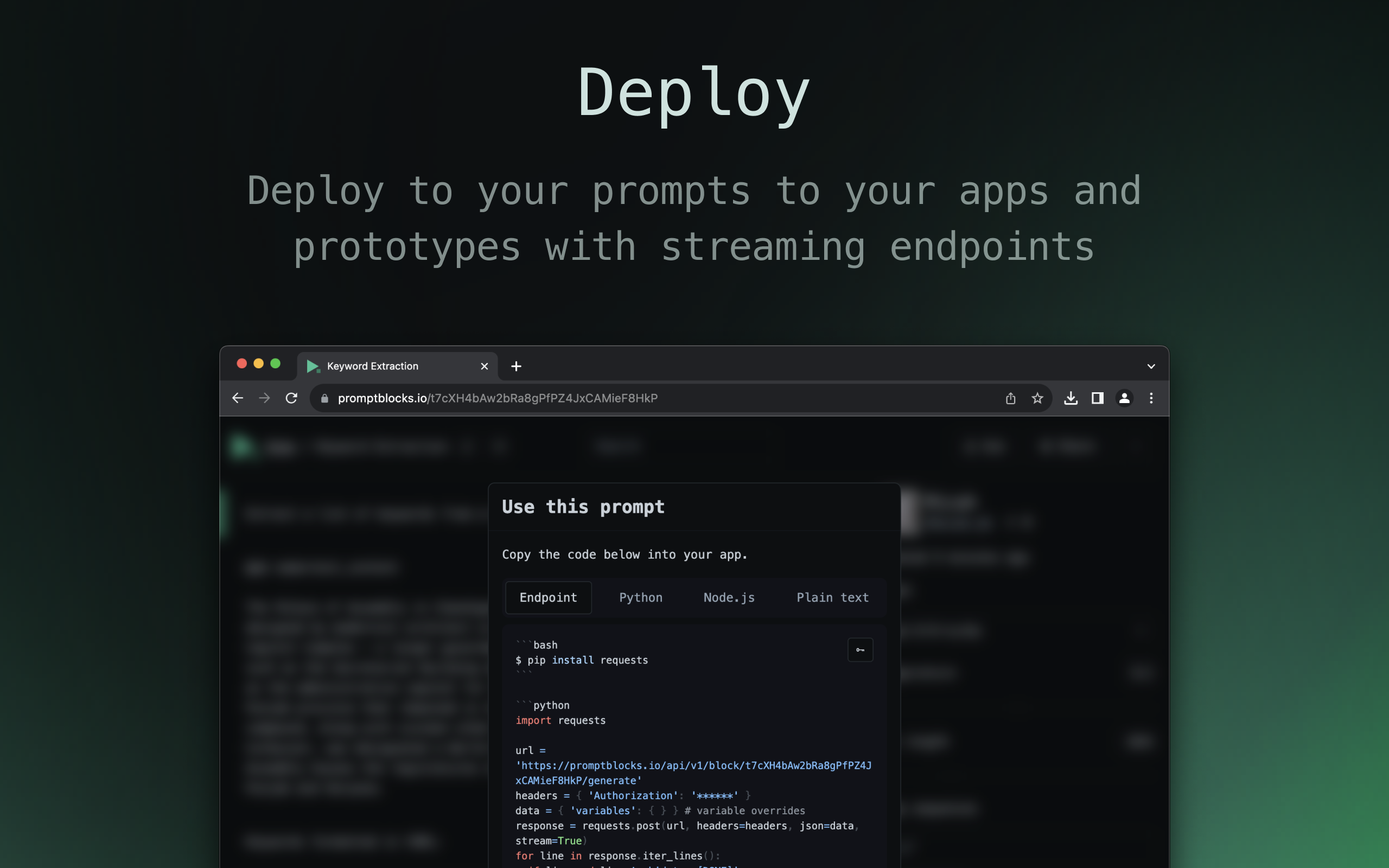Toggle the browser side panel icon
Screen dimensions: 1389x868
[x=1098, y=398]
